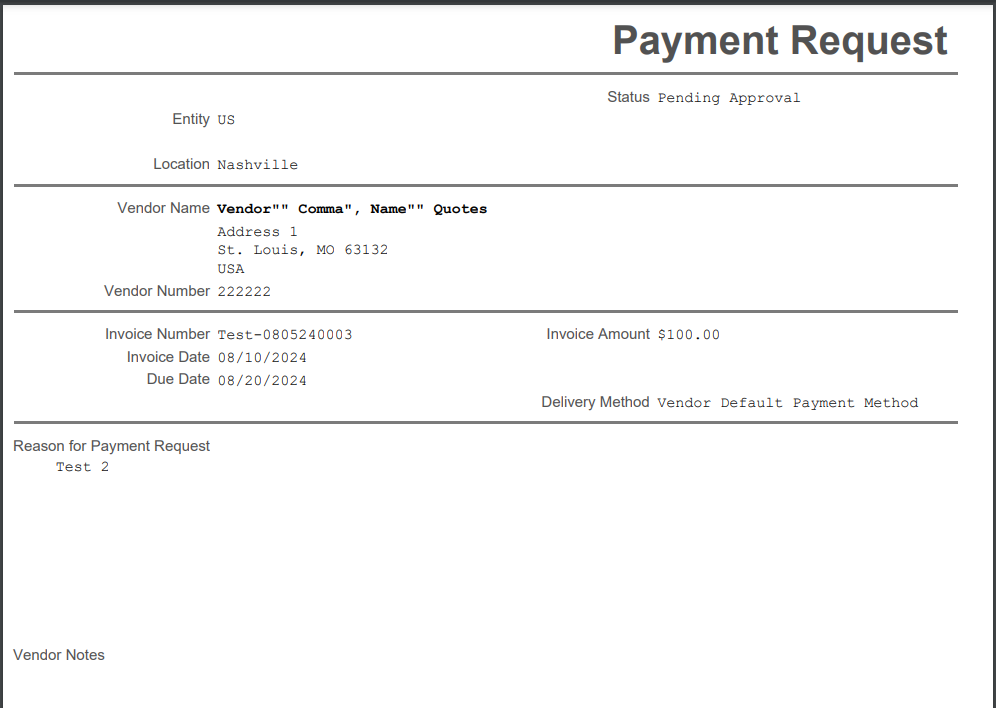The width and height of the screenshot is (996, 708).
Task: Click the bold vendor name text
Action: pos(352,210)
